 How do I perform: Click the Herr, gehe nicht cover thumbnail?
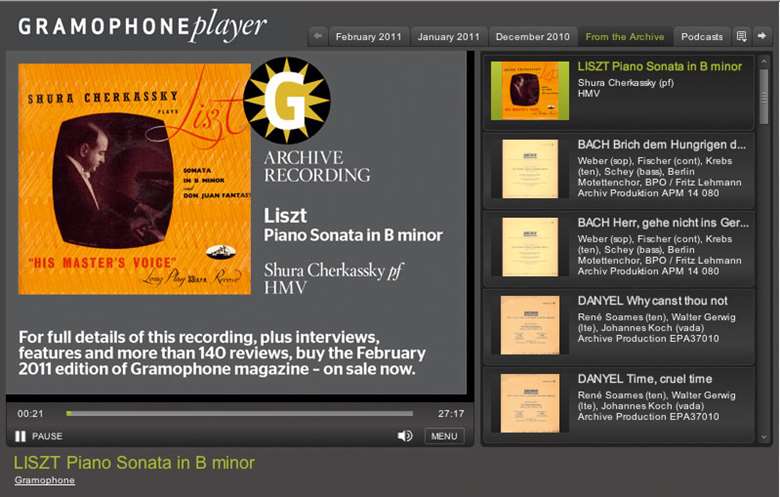click(x=530, y=247)
